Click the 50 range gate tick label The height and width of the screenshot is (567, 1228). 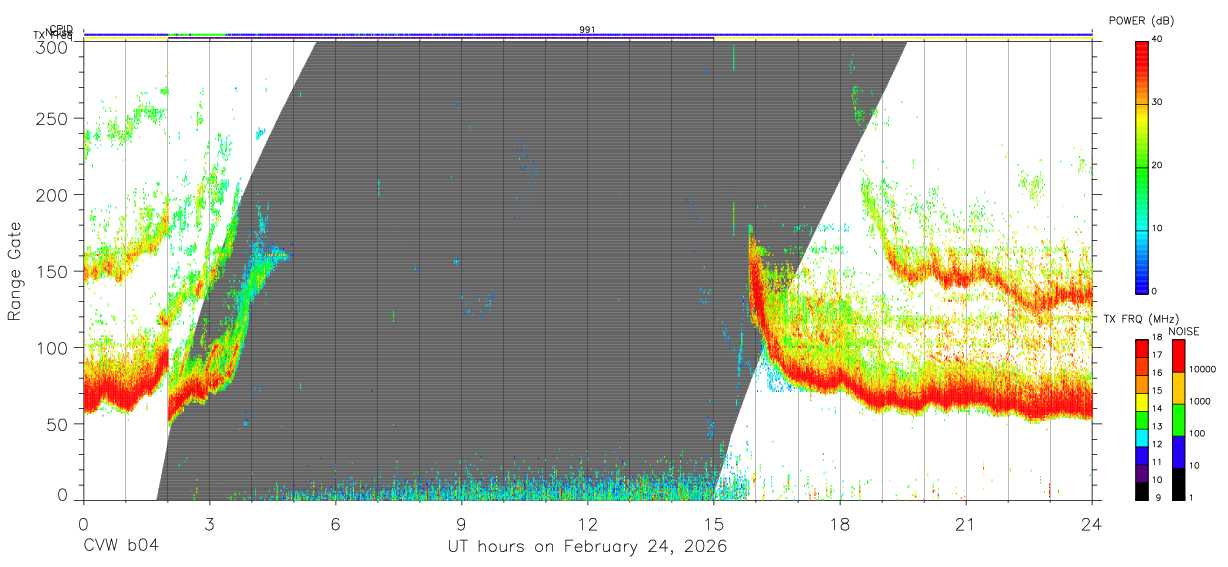point(57,424)
